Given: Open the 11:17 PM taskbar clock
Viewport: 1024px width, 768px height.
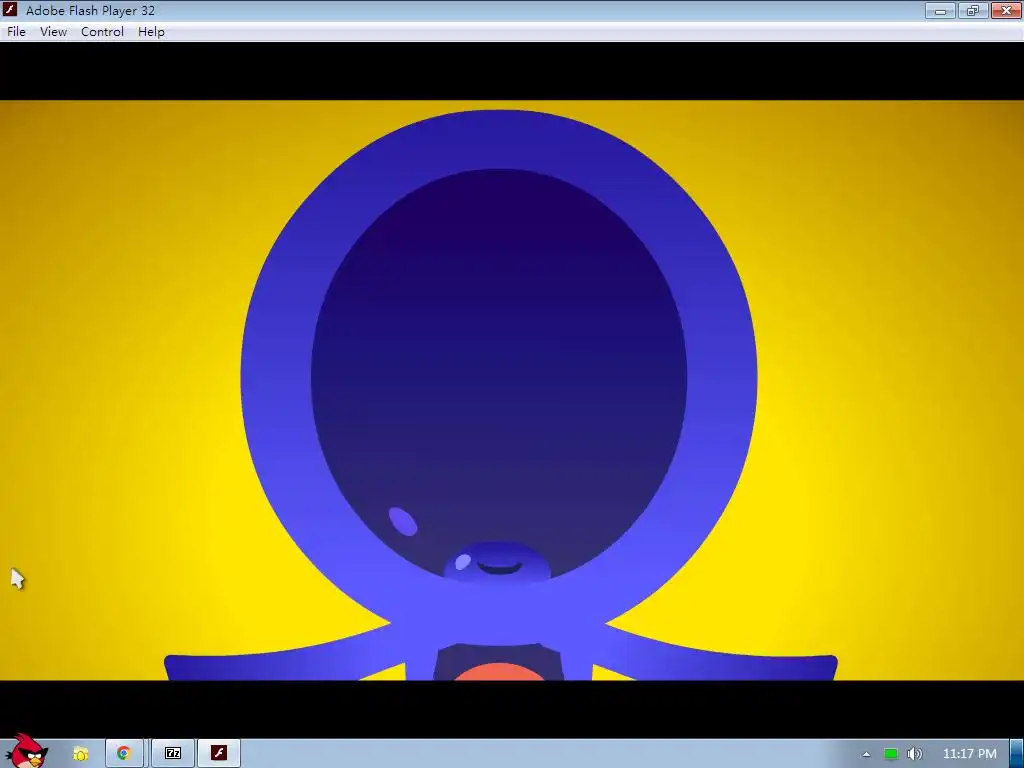Looking at the screenshot, I should 970,754.
